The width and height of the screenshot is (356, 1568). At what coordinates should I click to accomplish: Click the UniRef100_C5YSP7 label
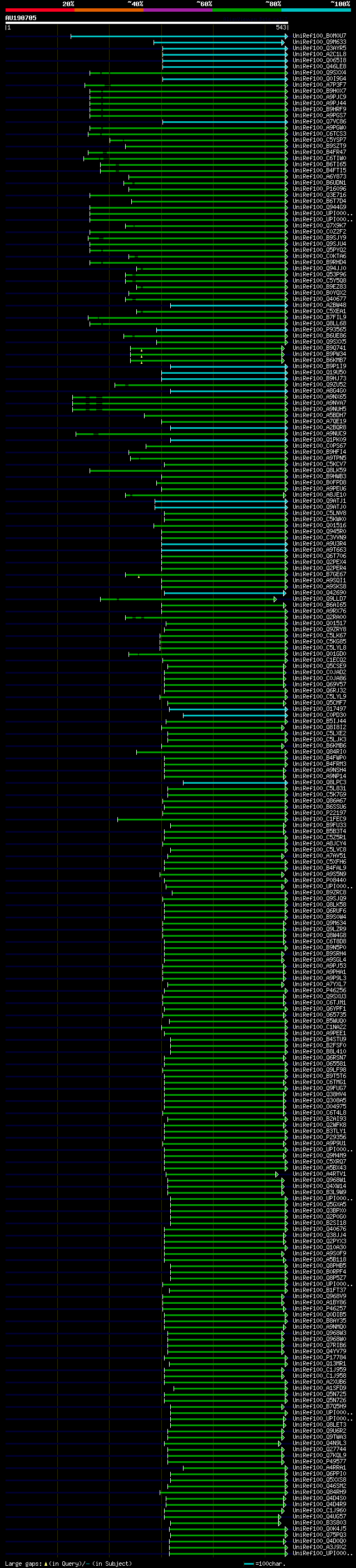click(x=319, y=140)
